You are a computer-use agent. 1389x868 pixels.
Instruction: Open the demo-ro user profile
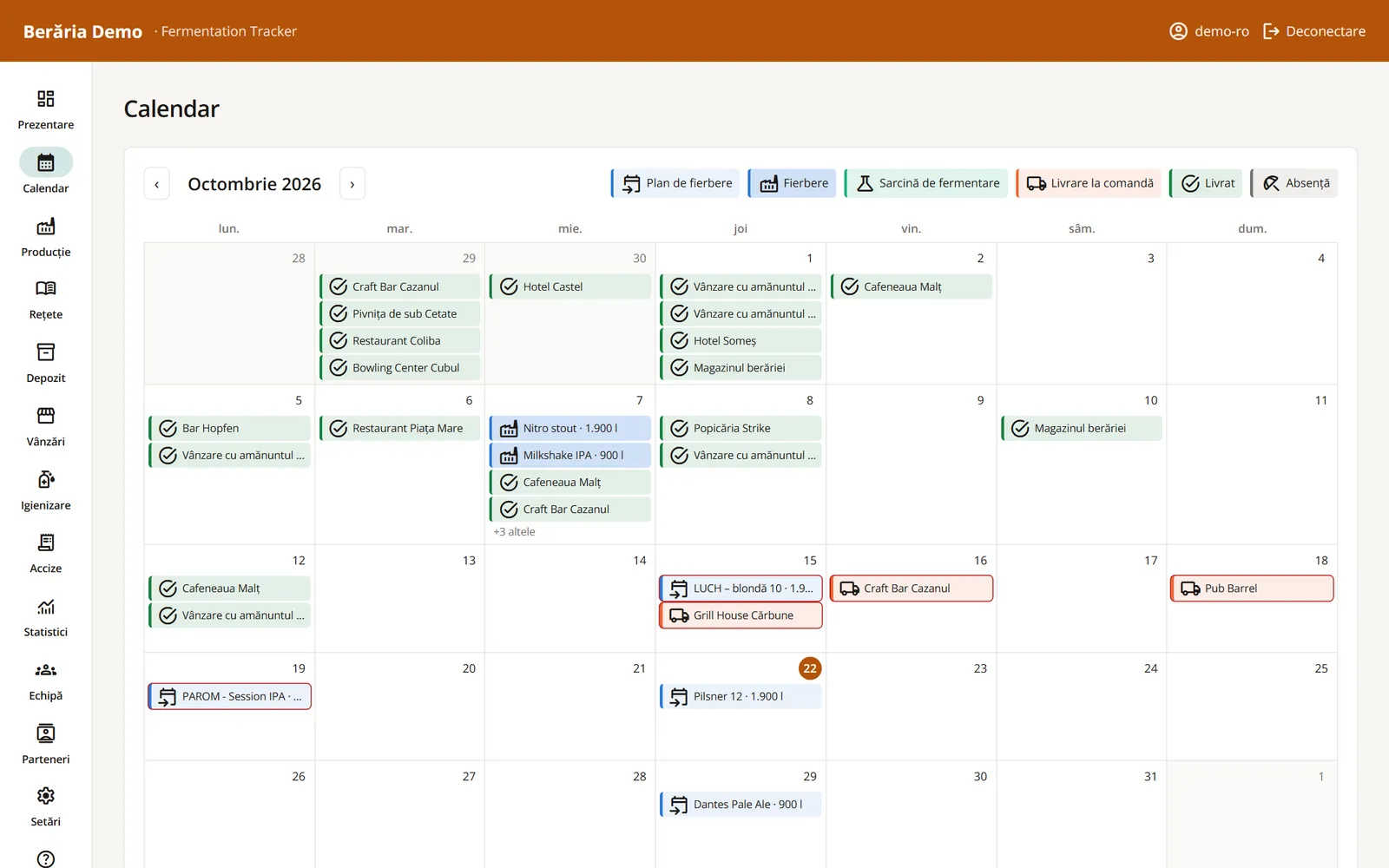coord(1209,31)
